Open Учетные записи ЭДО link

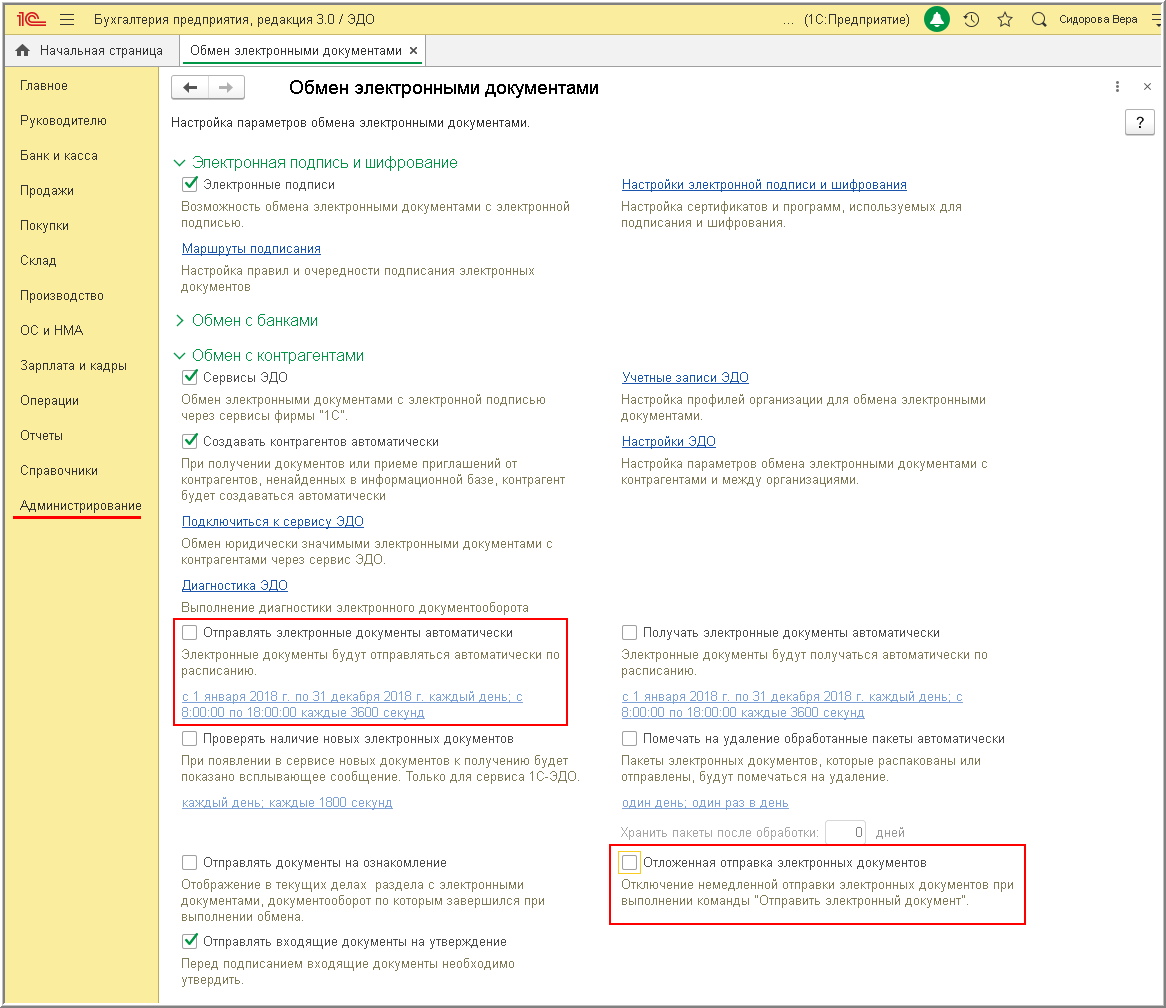coord(685,377)
